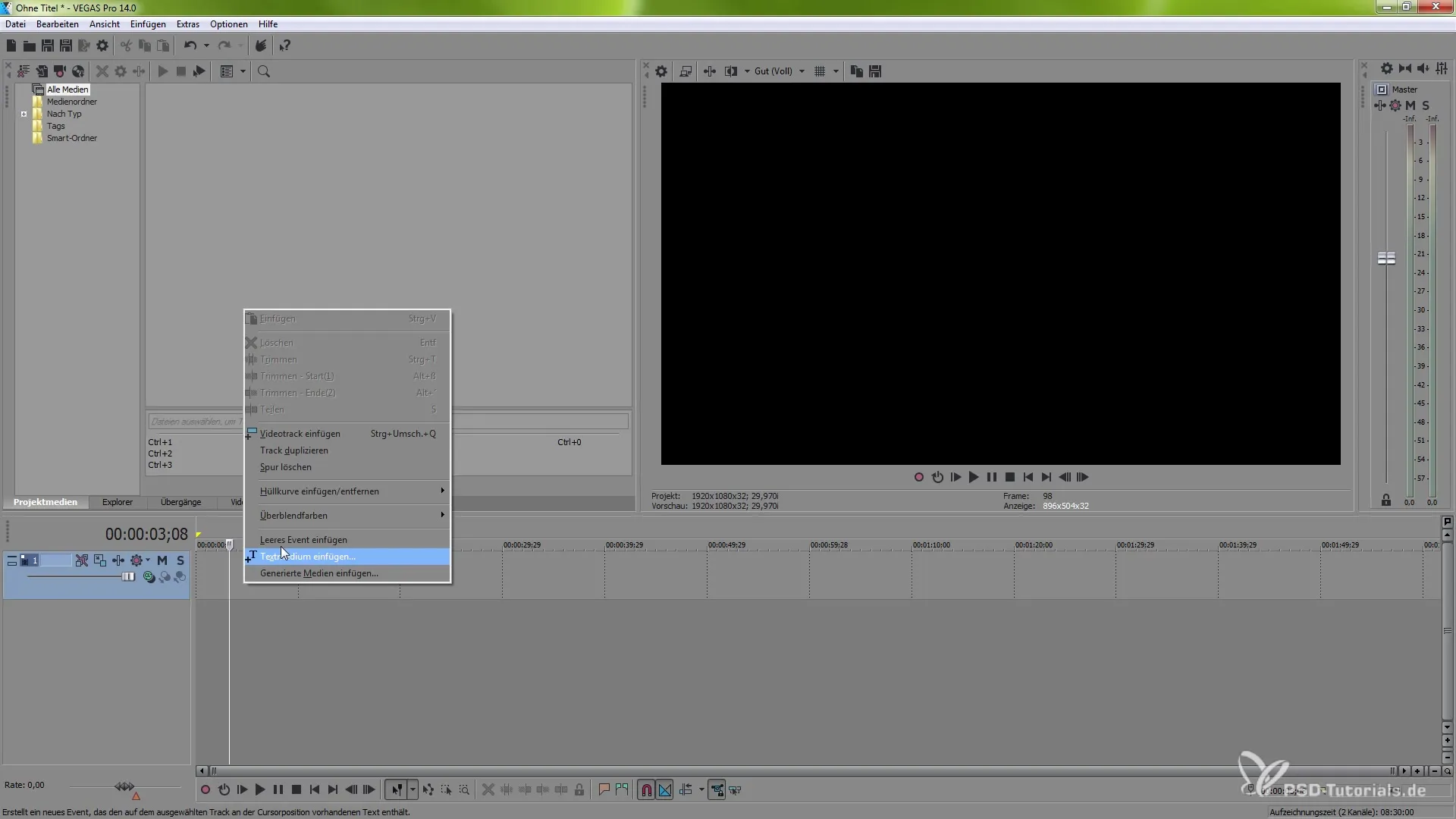The height and width of the screenshot is (819, 1456).
Task: Click the undo arrow icon
Action: 190,46
